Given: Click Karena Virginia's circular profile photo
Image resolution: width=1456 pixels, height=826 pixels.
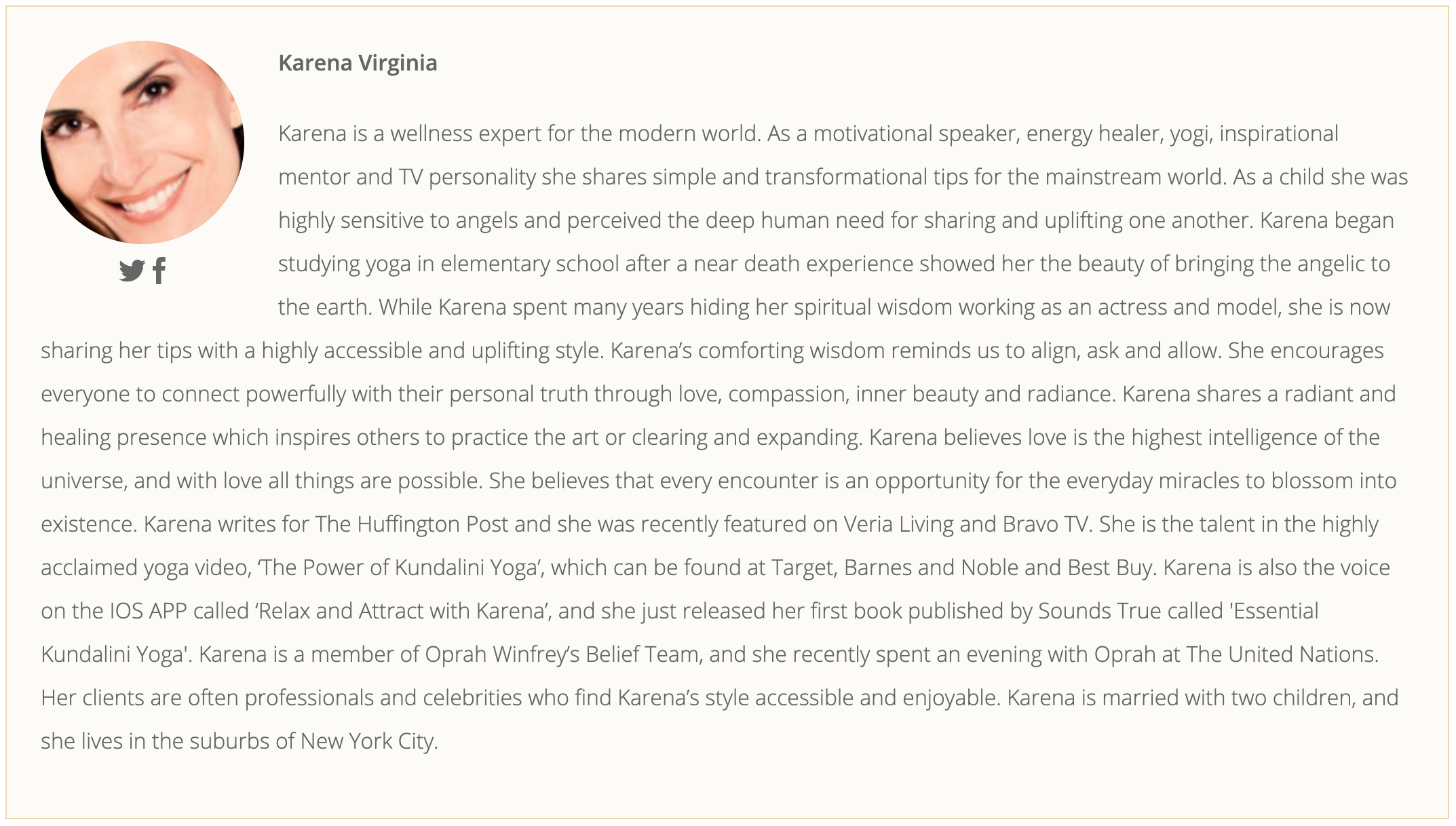Looking at the screenshot, I should tap(142, 142).
